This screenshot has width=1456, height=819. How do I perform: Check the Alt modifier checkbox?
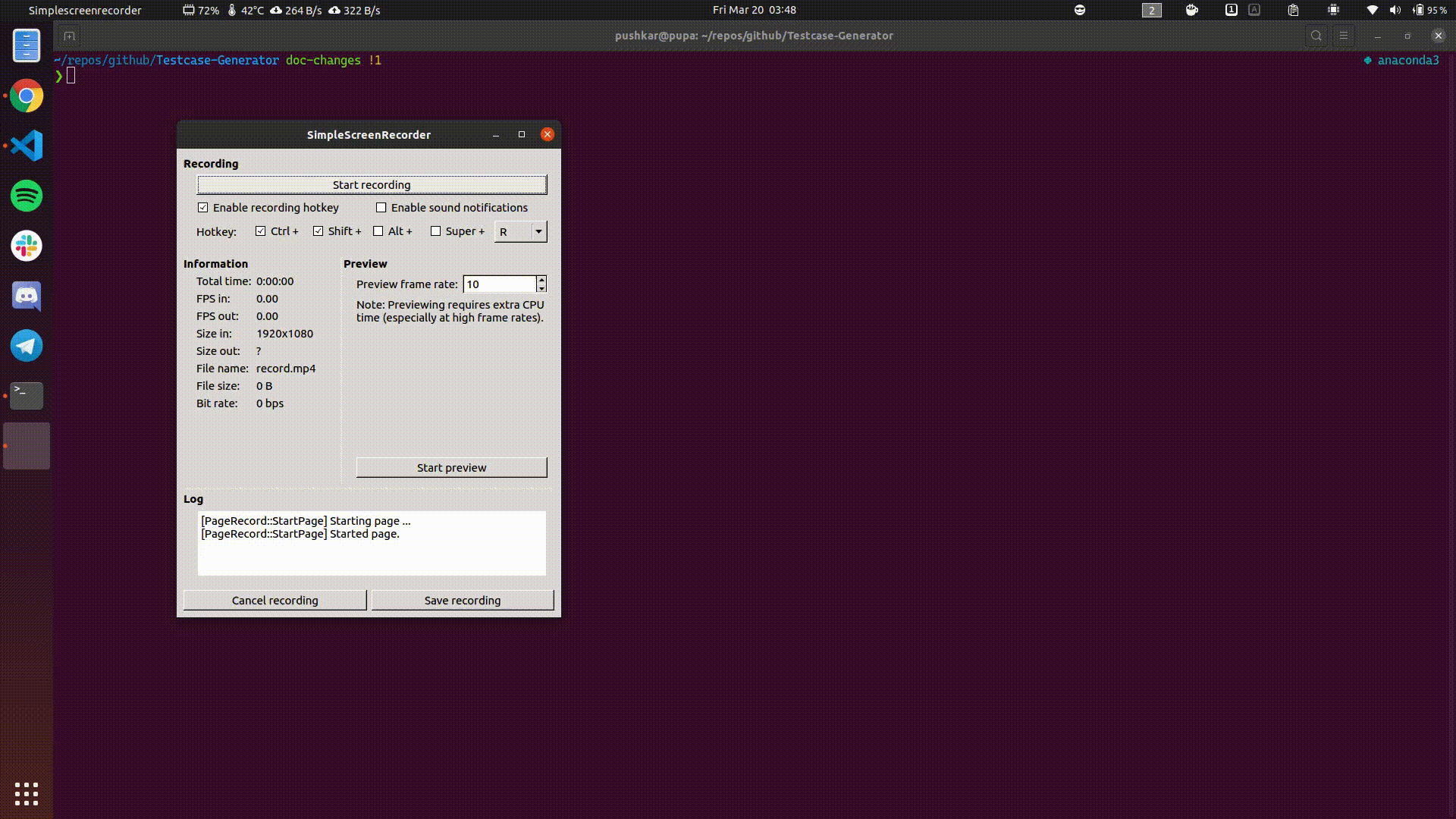coord(378,231)
